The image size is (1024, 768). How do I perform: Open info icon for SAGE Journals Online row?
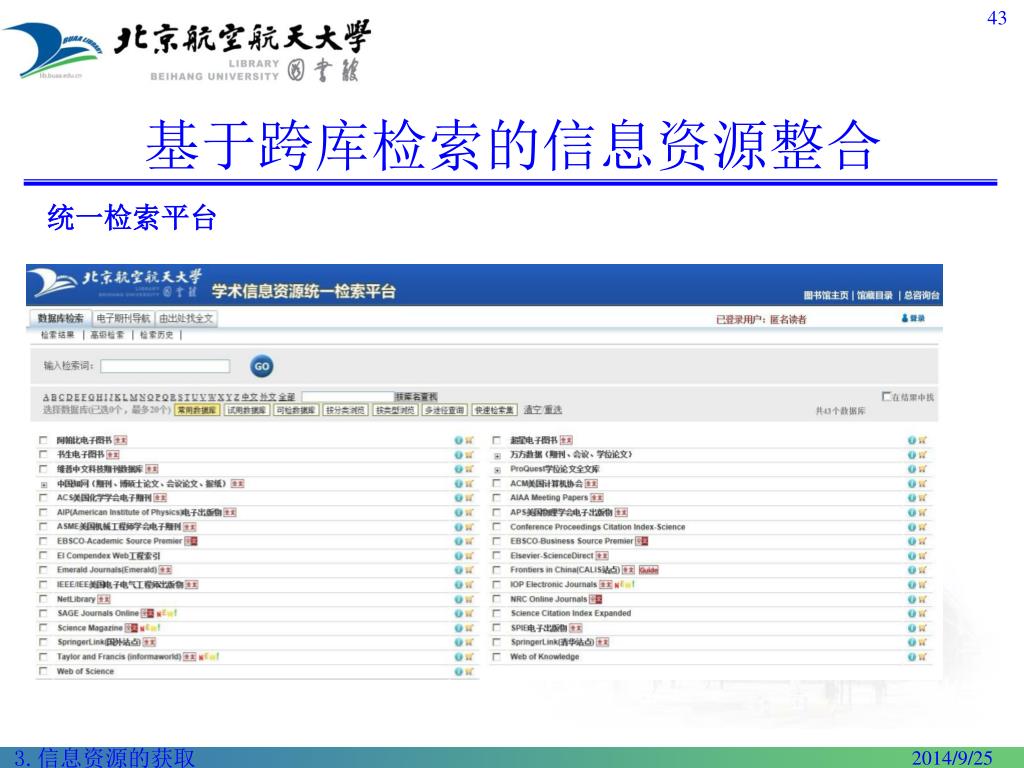(458, 613)
